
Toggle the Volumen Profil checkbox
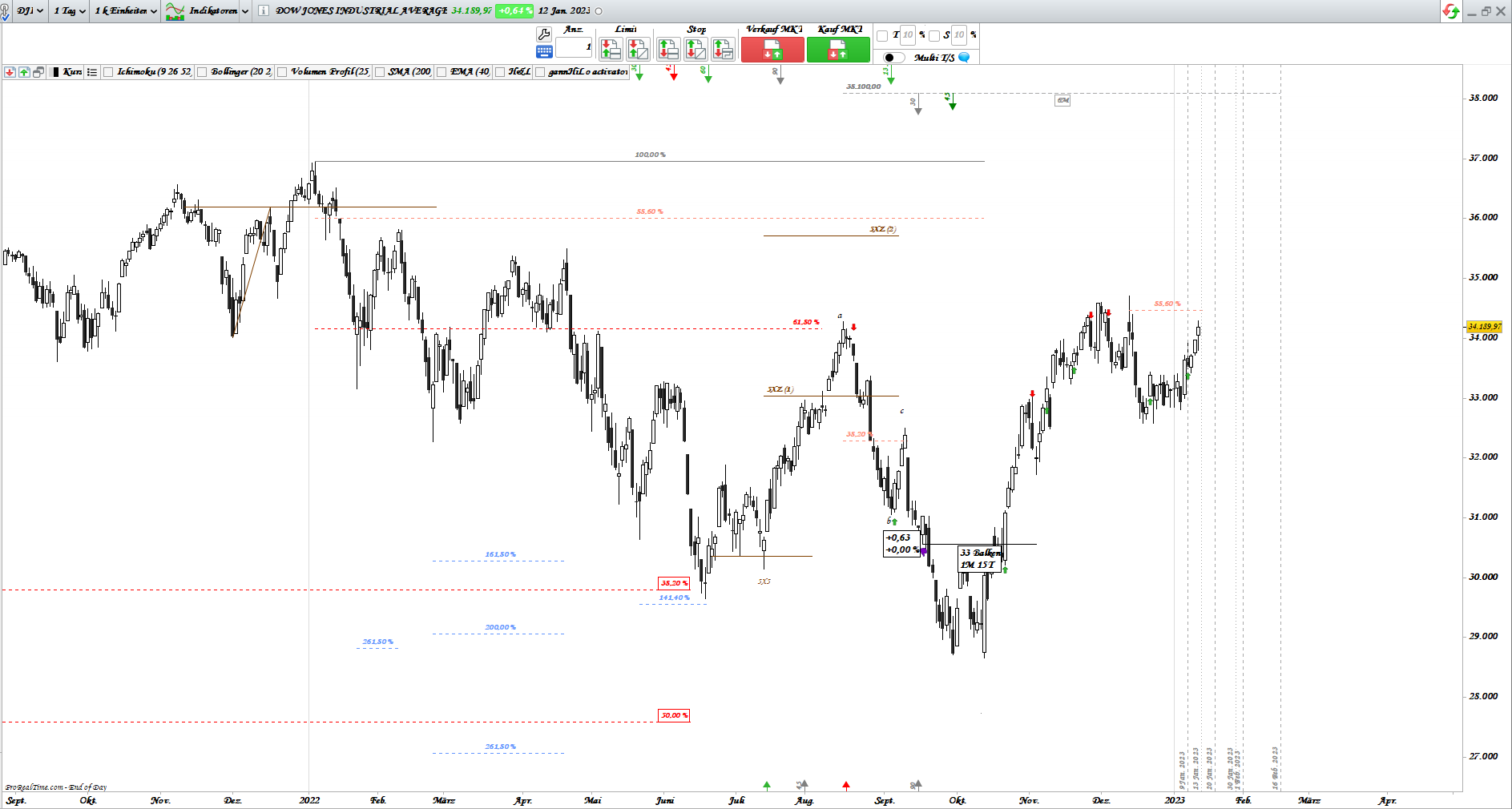282,72
